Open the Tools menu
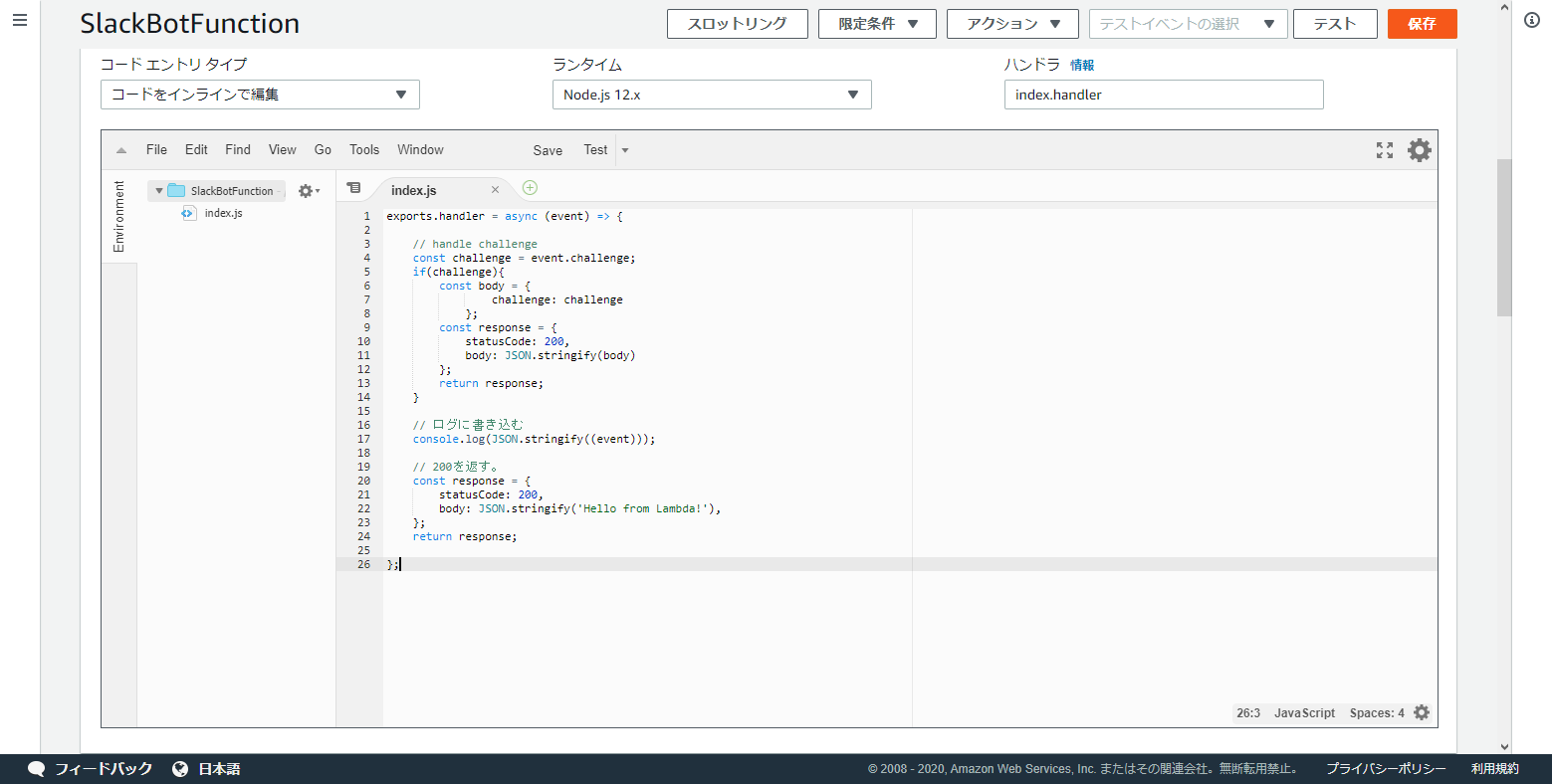The width and height of the screenshot is (1552, 784). (x=364, y=149)
